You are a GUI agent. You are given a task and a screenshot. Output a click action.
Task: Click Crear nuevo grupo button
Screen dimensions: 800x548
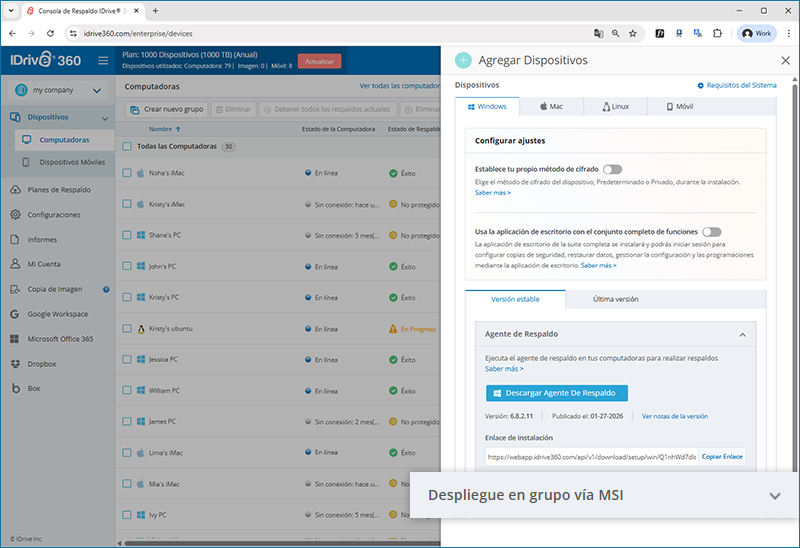[166, 109]
